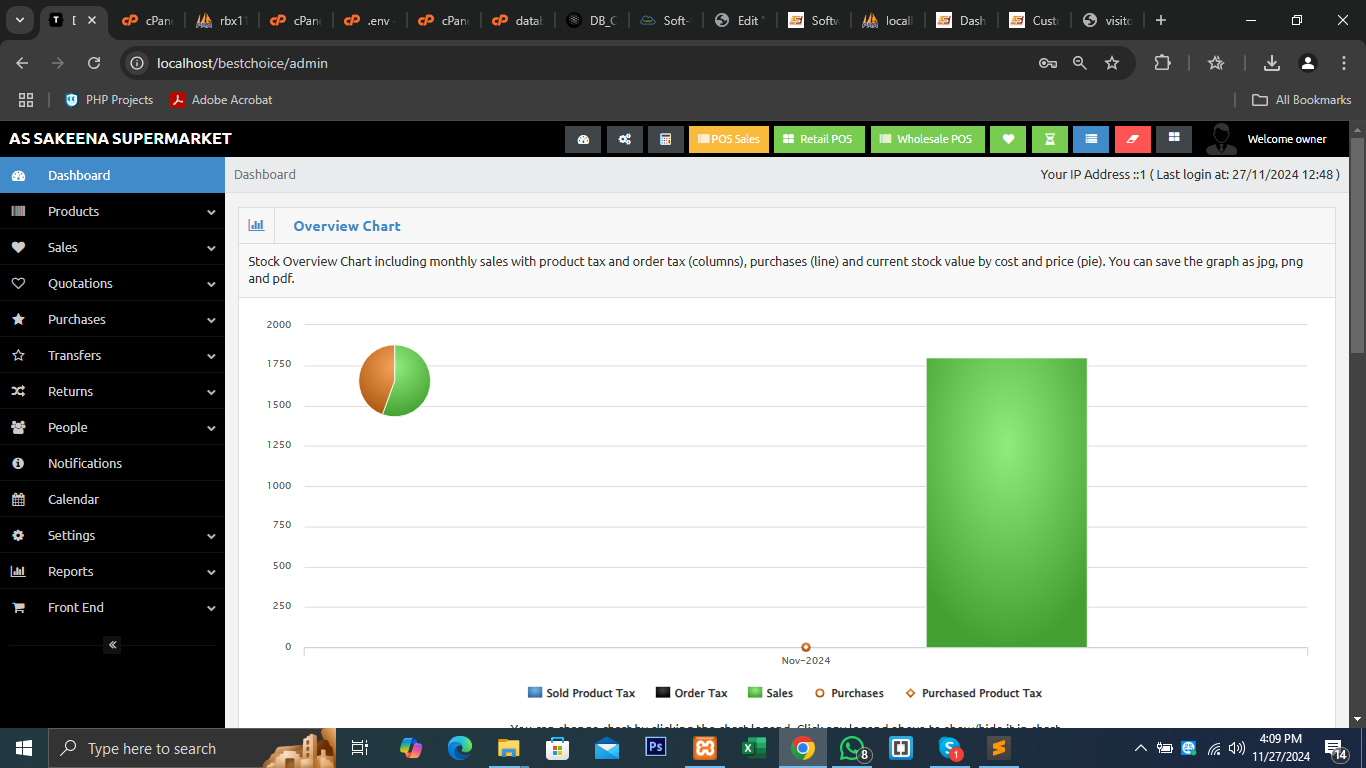Click the blue list icon button
Viewport: 1366px width, 768px height.
tap(1091, 139)
